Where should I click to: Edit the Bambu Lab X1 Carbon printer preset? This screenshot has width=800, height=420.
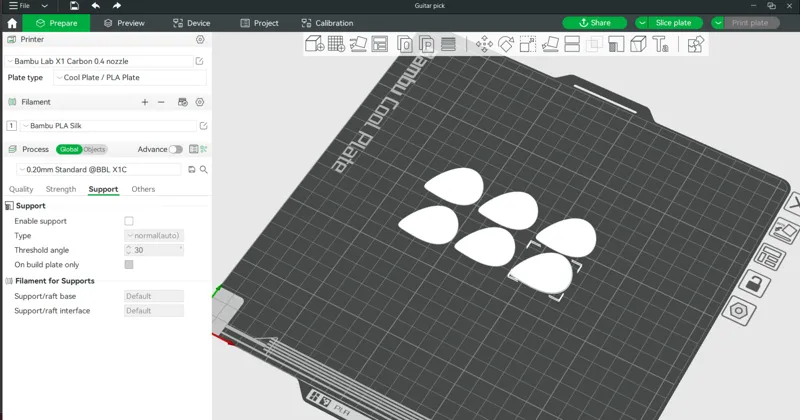click(199, 61)
